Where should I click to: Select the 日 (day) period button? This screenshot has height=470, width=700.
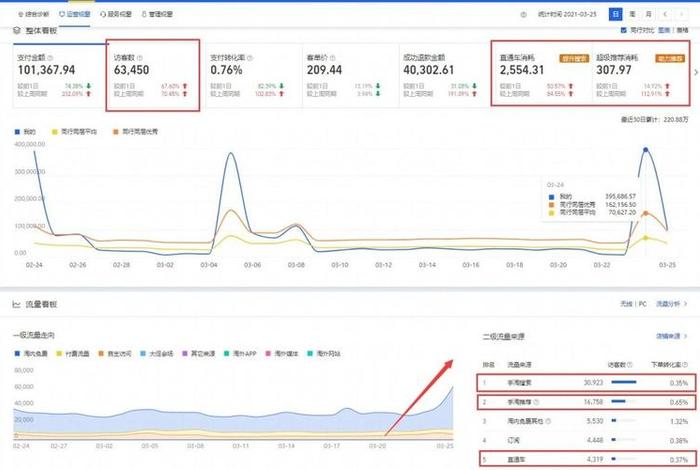point(616,14)
